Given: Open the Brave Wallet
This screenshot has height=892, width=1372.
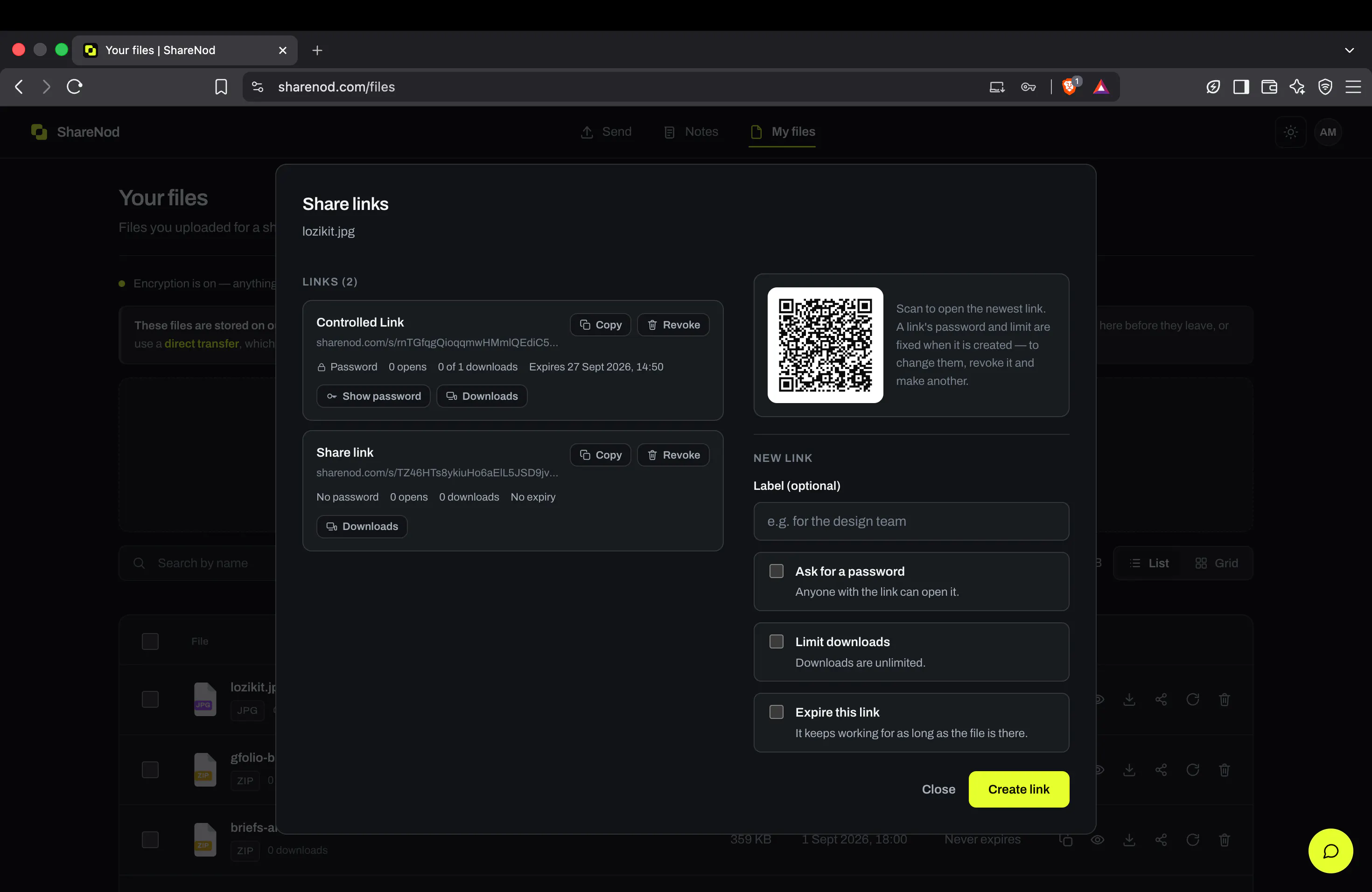Looking at the screenshot, I should click(x=1269, y=86).
